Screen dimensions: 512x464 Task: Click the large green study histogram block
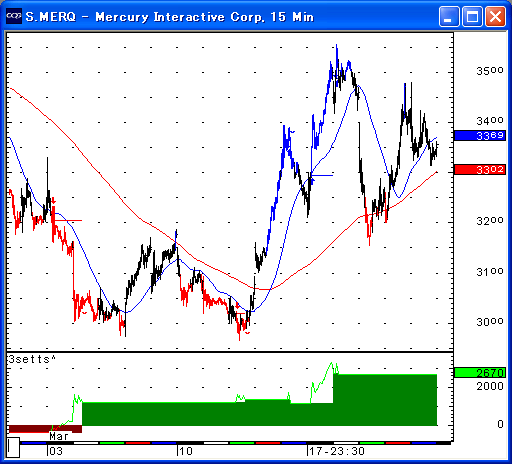tap(385, 400)
